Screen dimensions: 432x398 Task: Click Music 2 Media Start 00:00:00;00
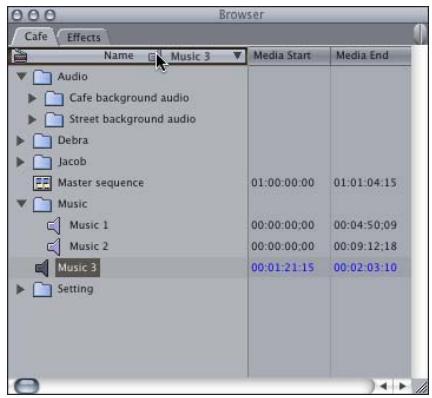283,247
